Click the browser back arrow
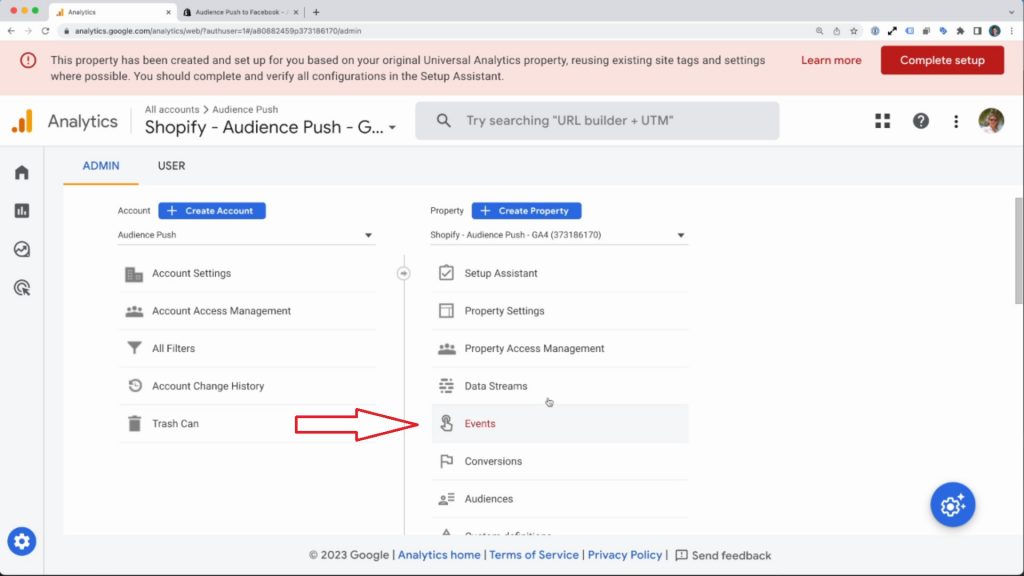This screenshot has width=1024, height=576. point(11,31)
